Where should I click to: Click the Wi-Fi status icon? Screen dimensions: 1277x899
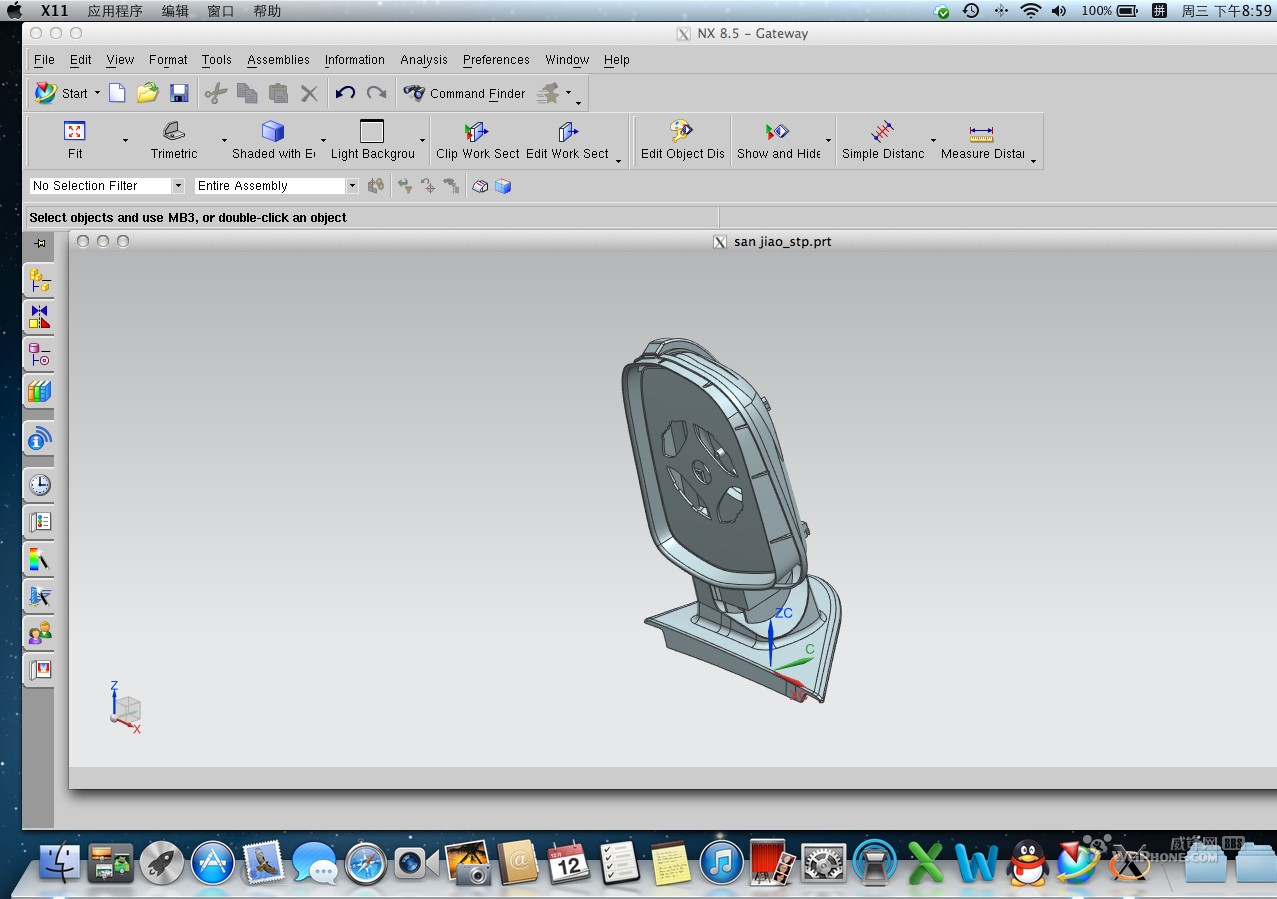[1031, 11]
